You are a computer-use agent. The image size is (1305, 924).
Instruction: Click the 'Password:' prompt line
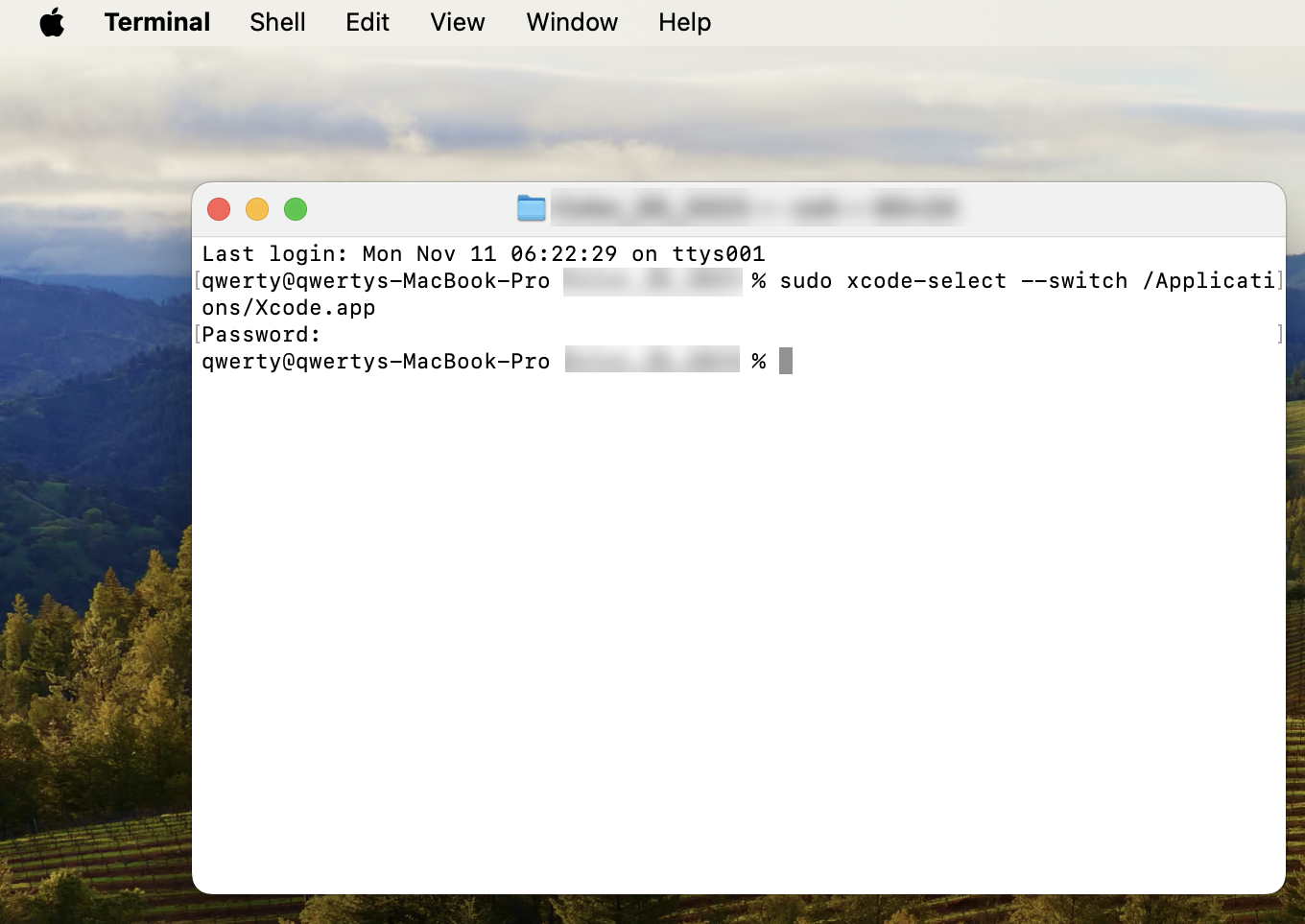click(261, 335)
